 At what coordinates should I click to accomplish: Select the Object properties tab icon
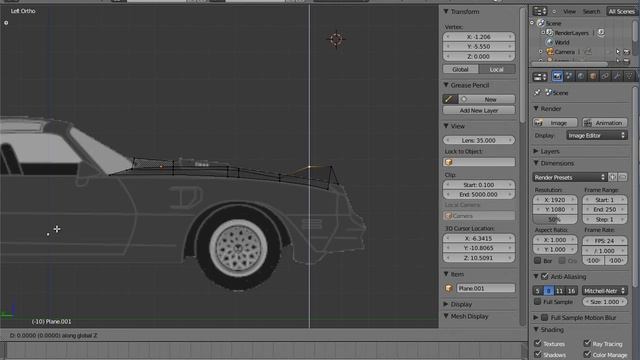[593, 76]
